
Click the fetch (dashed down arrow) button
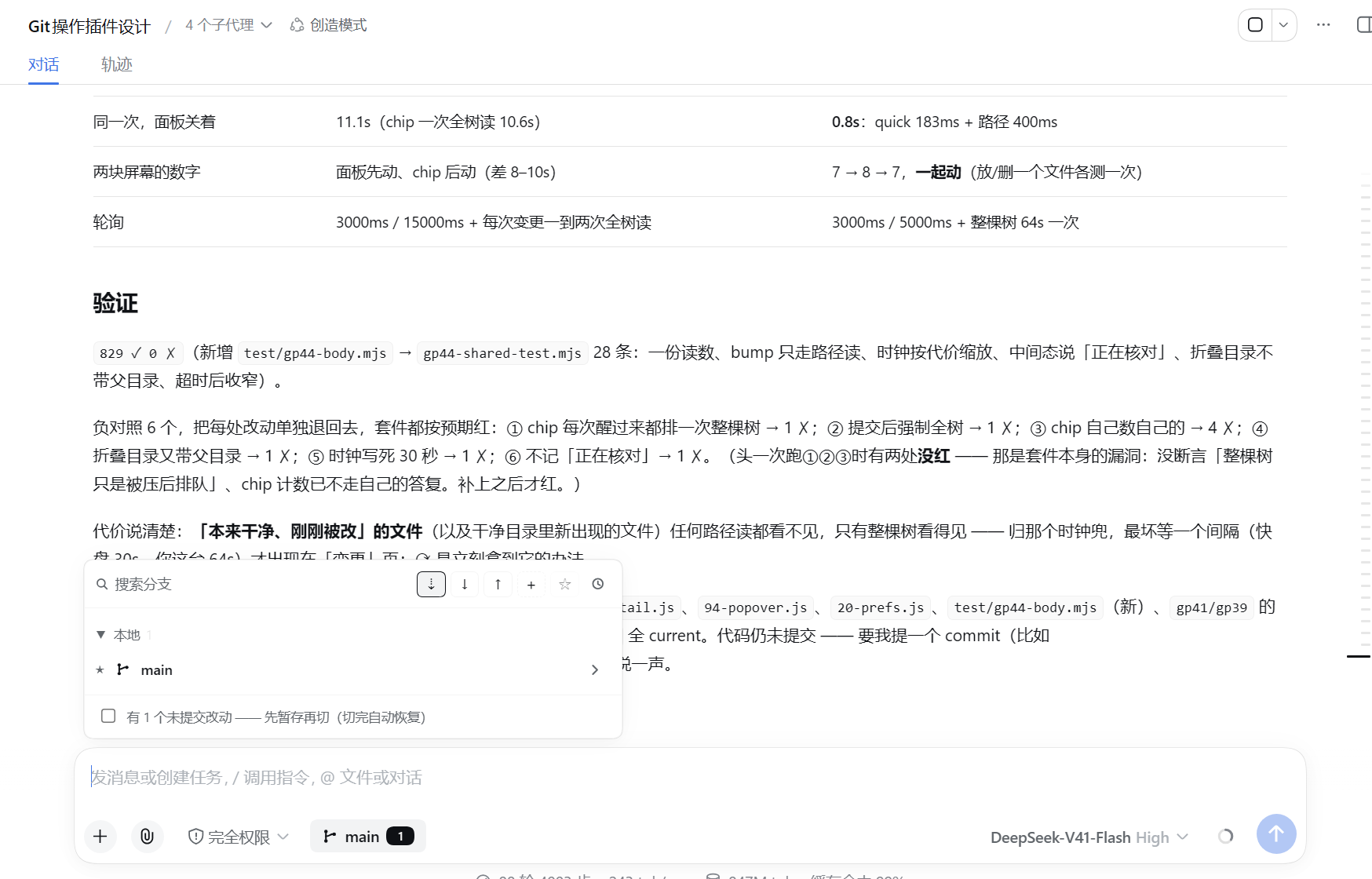tap(431, 584)
